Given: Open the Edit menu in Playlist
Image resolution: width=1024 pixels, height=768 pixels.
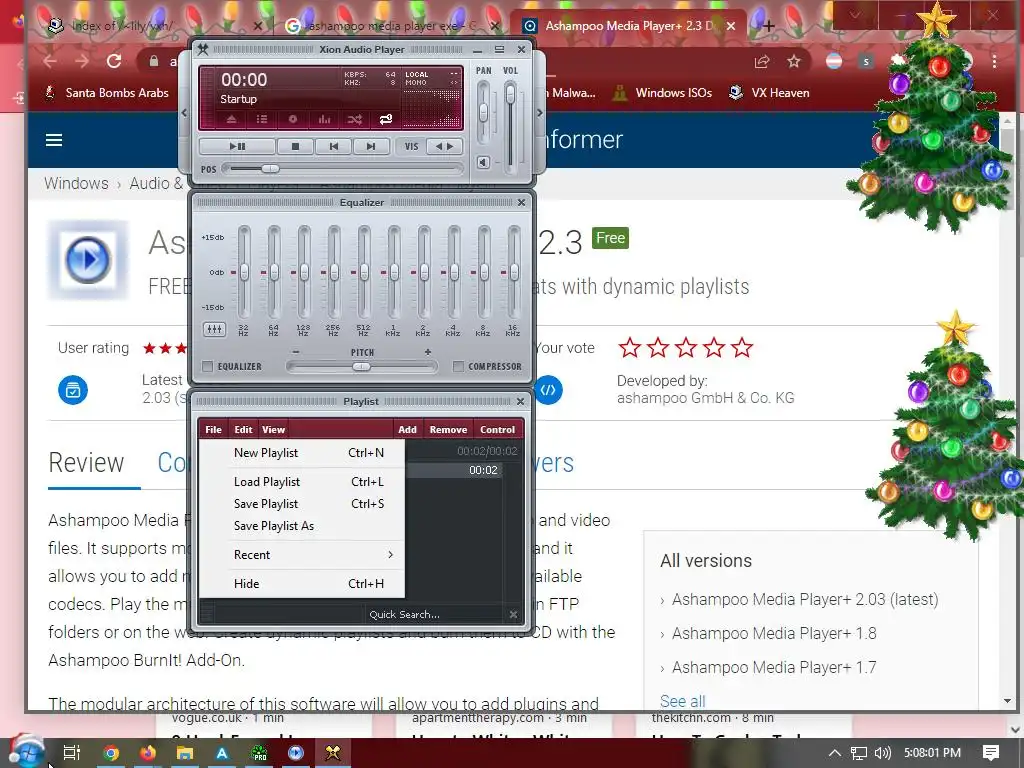Looking at the screenshot, I should tap(243, 429).
